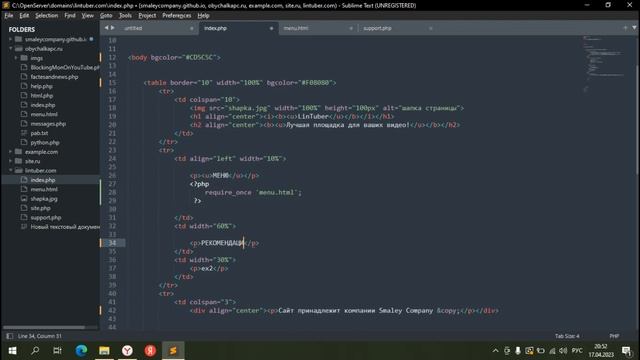Toggle the sidebar icon in the status bar

pyautogui.click(x=9, y=336)
